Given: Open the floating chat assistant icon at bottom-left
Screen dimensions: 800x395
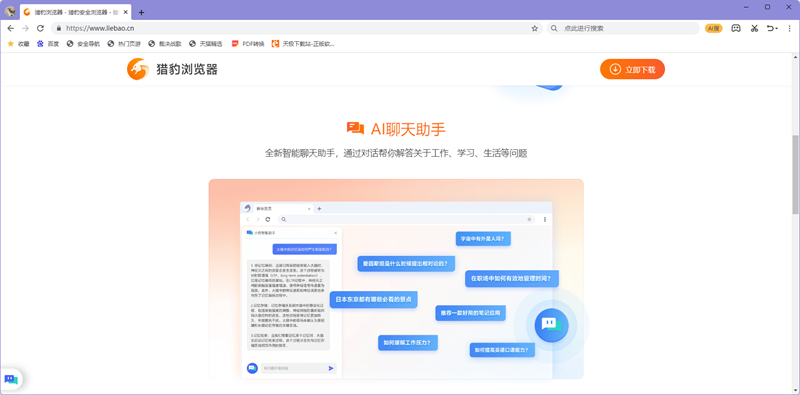Looking at the screenshot, I should coord(11,379).
